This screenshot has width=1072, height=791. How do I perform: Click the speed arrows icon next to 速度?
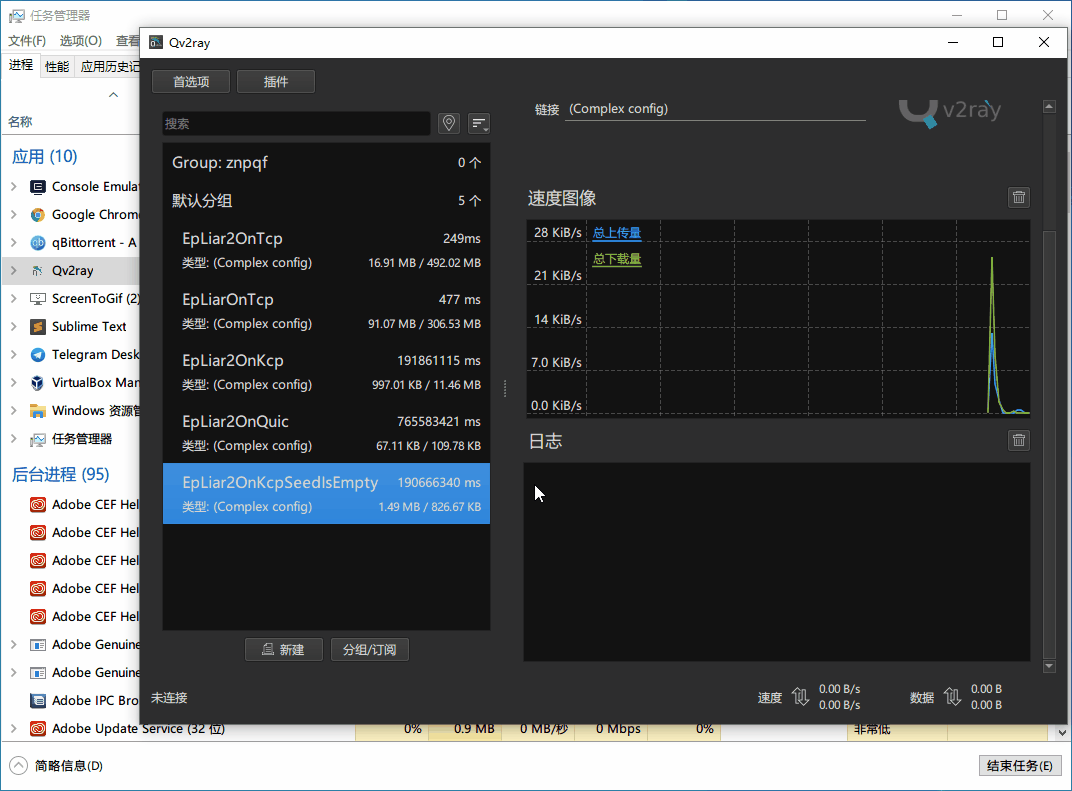[x=800, y=697]
